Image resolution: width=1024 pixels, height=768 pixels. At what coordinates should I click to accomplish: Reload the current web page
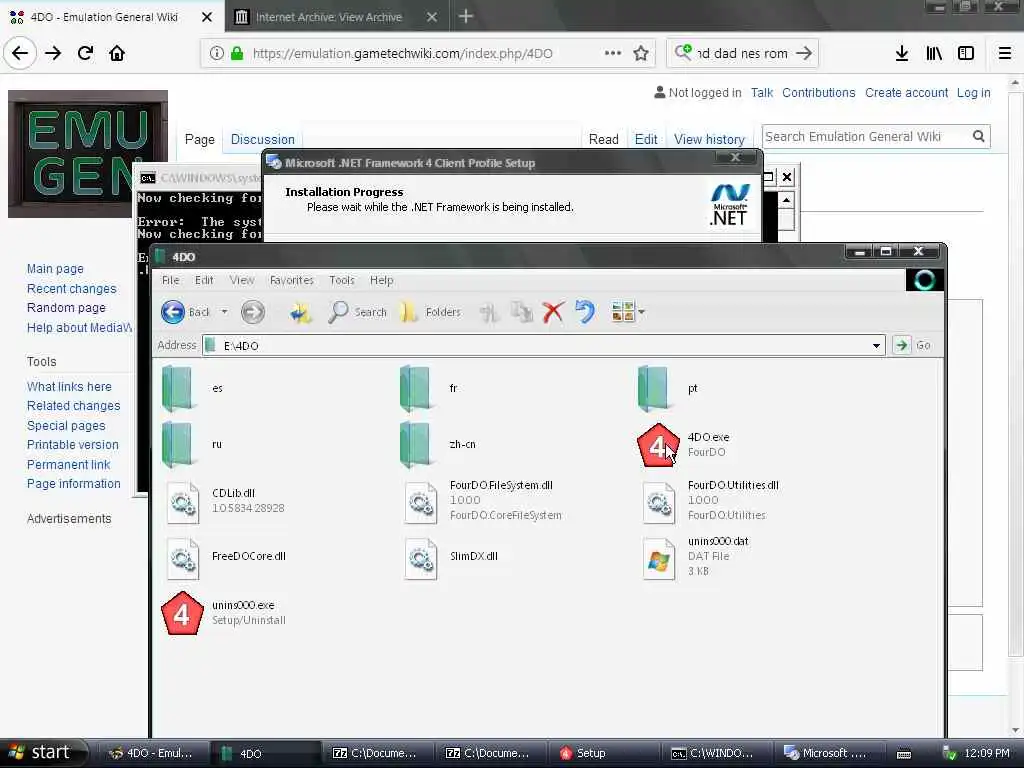85,54
